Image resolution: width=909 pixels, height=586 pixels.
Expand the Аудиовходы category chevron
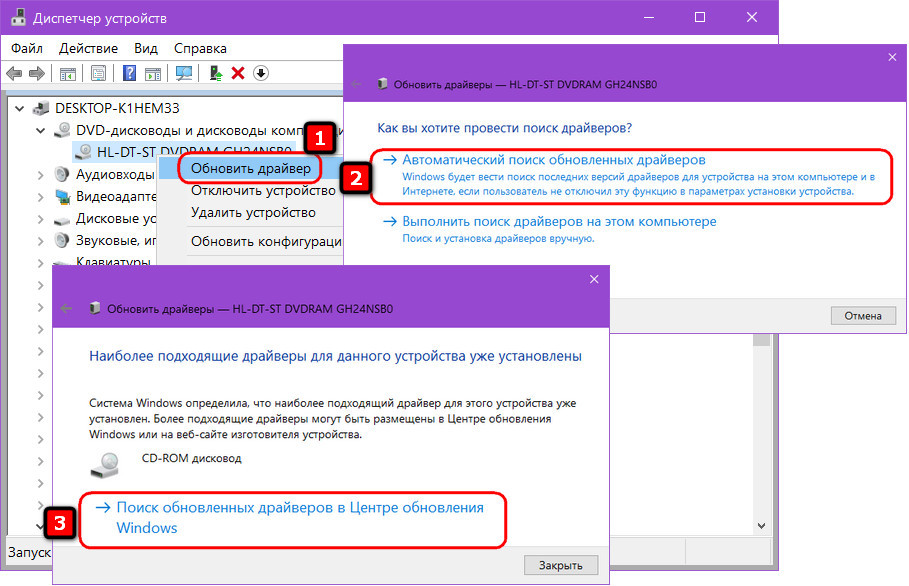[41, 174]
